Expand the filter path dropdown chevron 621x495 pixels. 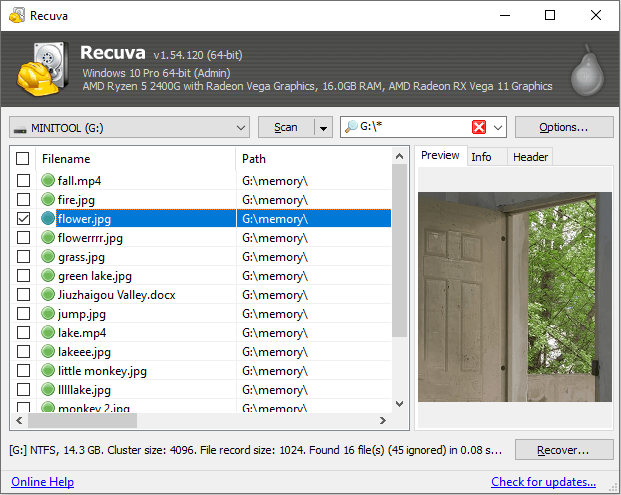point(498,128)
